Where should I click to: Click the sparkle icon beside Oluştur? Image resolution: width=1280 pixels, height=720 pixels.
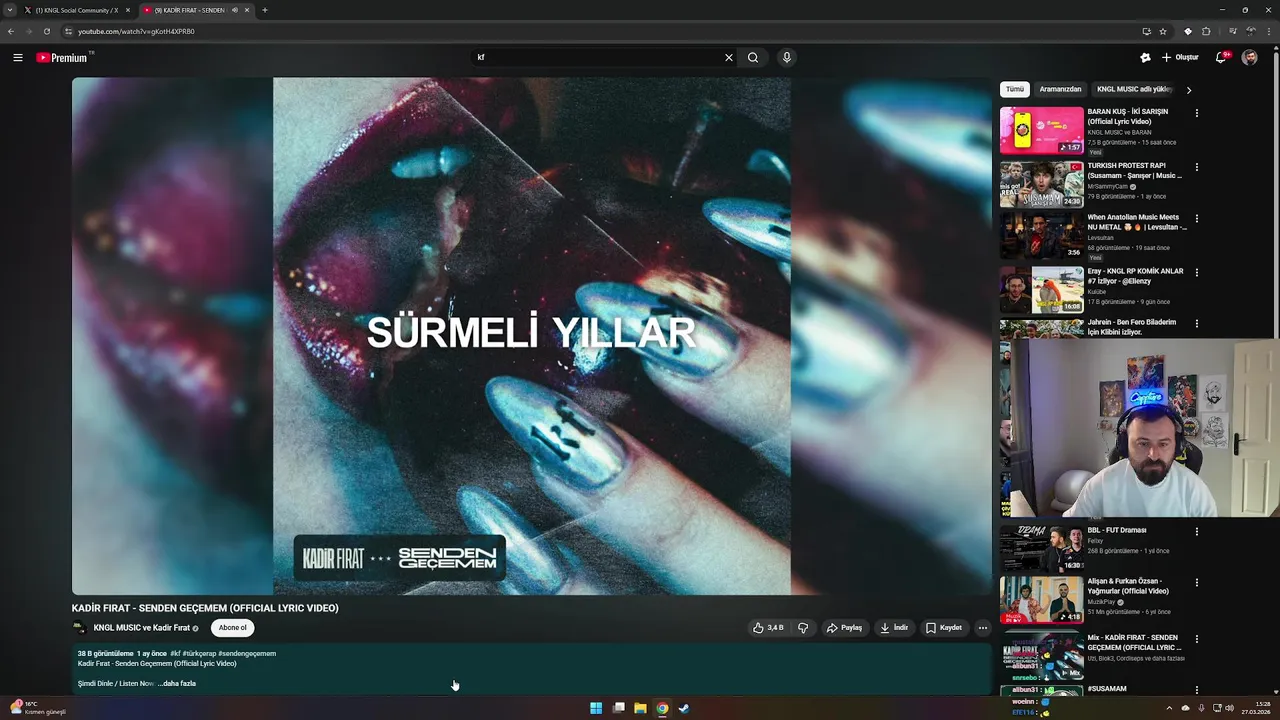point(1145,58)
